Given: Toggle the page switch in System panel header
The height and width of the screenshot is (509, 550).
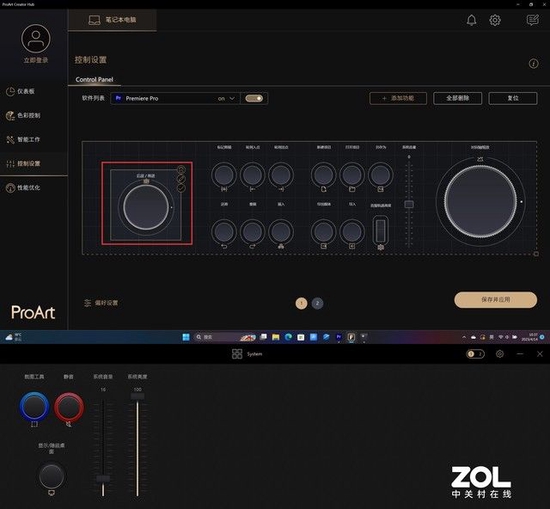Looking at the screenshot, I should click(475, 354).
